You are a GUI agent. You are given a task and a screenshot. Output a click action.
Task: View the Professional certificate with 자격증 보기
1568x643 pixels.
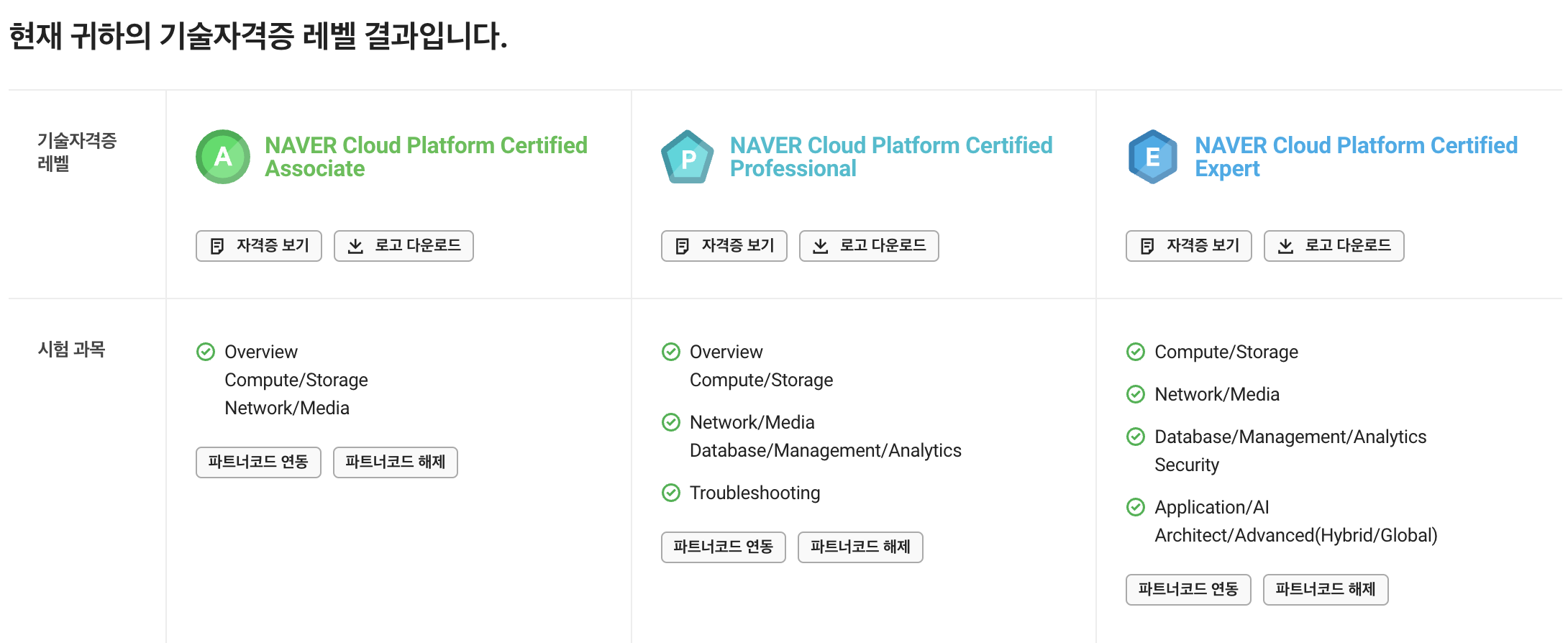pos(724,246)
